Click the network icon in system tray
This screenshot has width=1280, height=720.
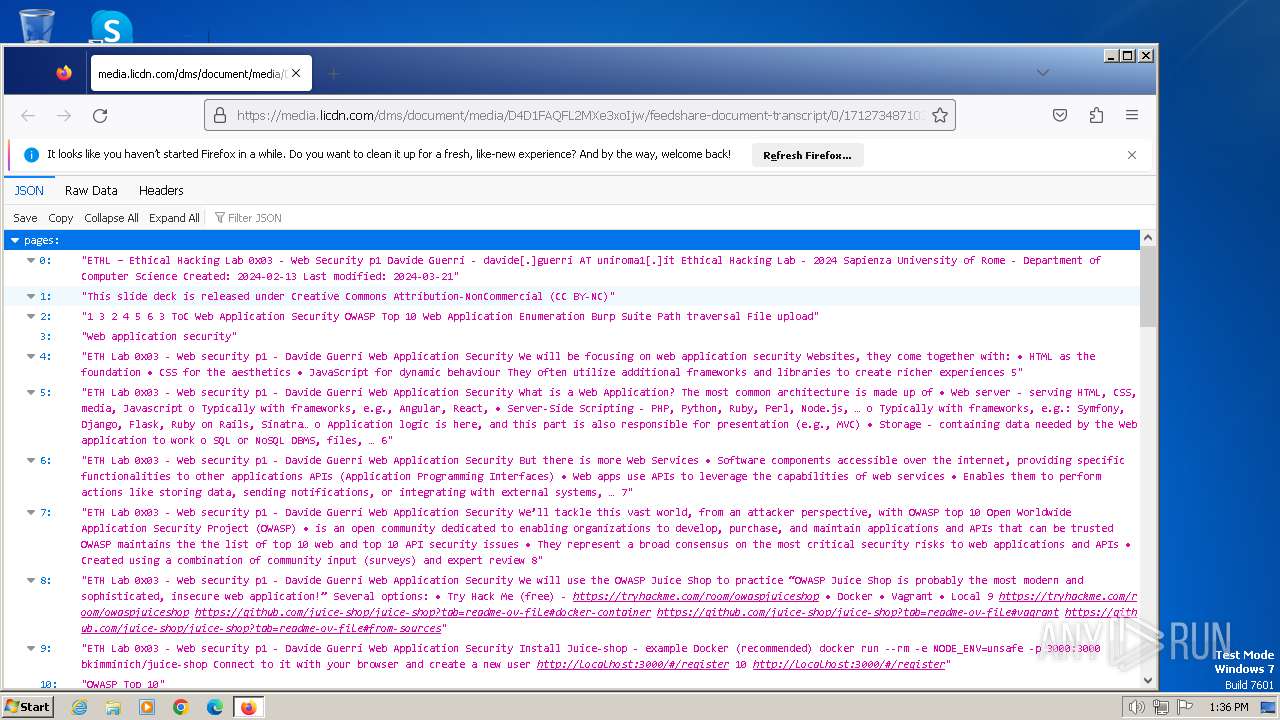coord(1160,707)
